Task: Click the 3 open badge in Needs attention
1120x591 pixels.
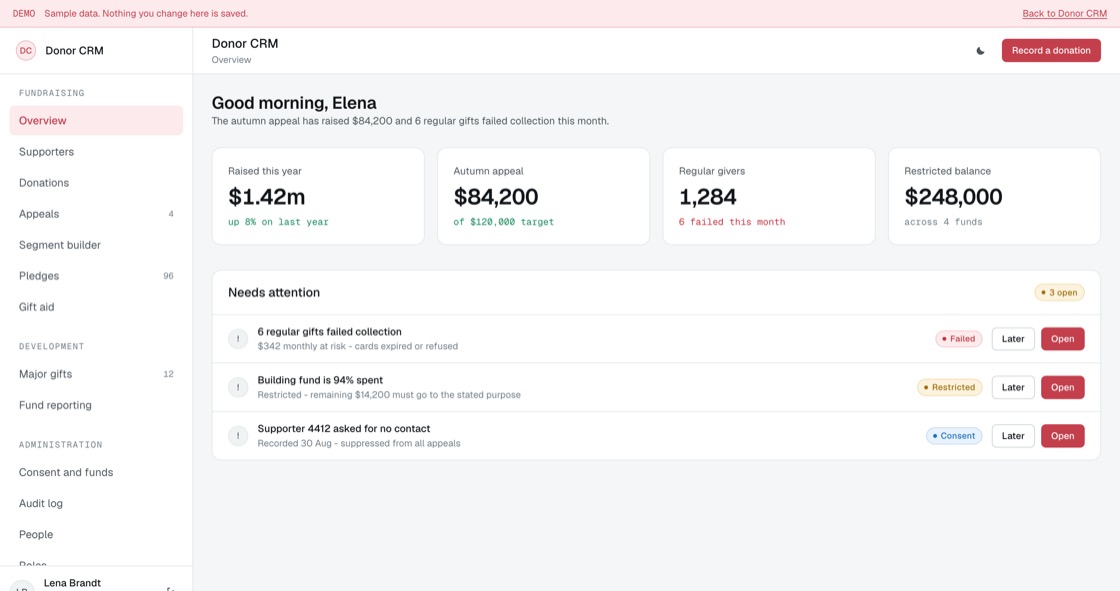Action: click(1059, 292)
